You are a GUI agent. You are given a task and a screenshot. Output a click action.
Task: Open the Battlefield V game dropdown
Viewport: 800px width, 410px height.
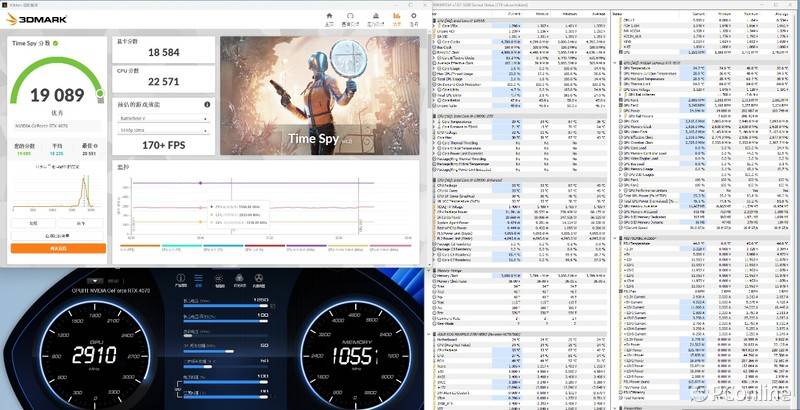pos(163,117)
